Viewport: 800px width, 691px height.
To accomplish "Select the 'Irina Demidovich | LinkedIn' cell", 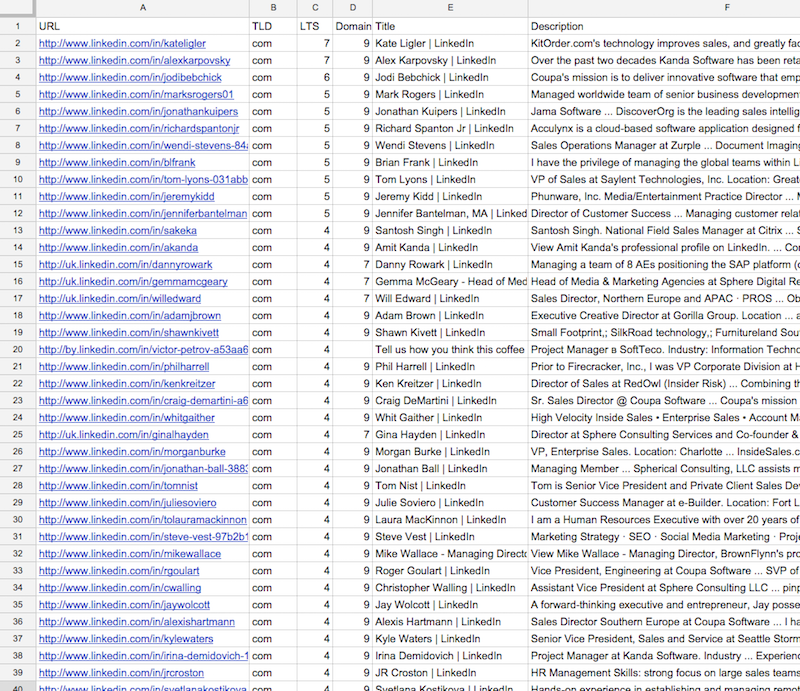I will (451, 656).
